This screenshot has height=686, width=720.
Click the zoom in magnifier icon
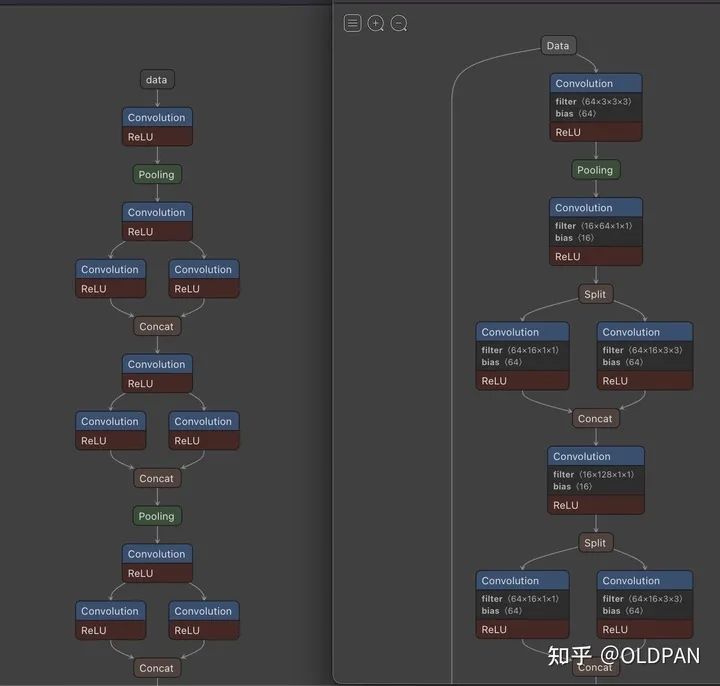tap(376, 23)
